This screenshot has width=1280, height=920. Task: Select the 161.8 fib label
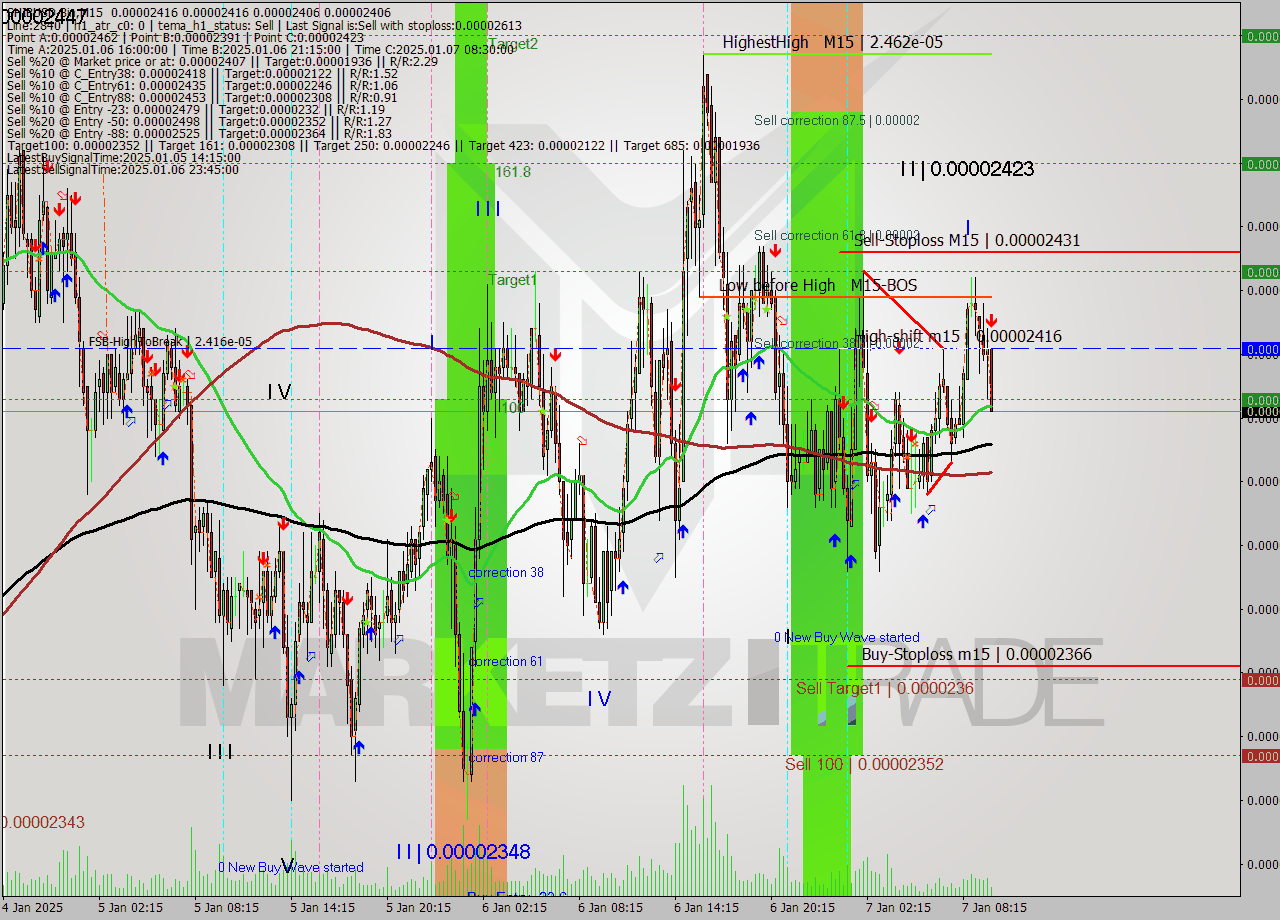[x=513, y=172]
